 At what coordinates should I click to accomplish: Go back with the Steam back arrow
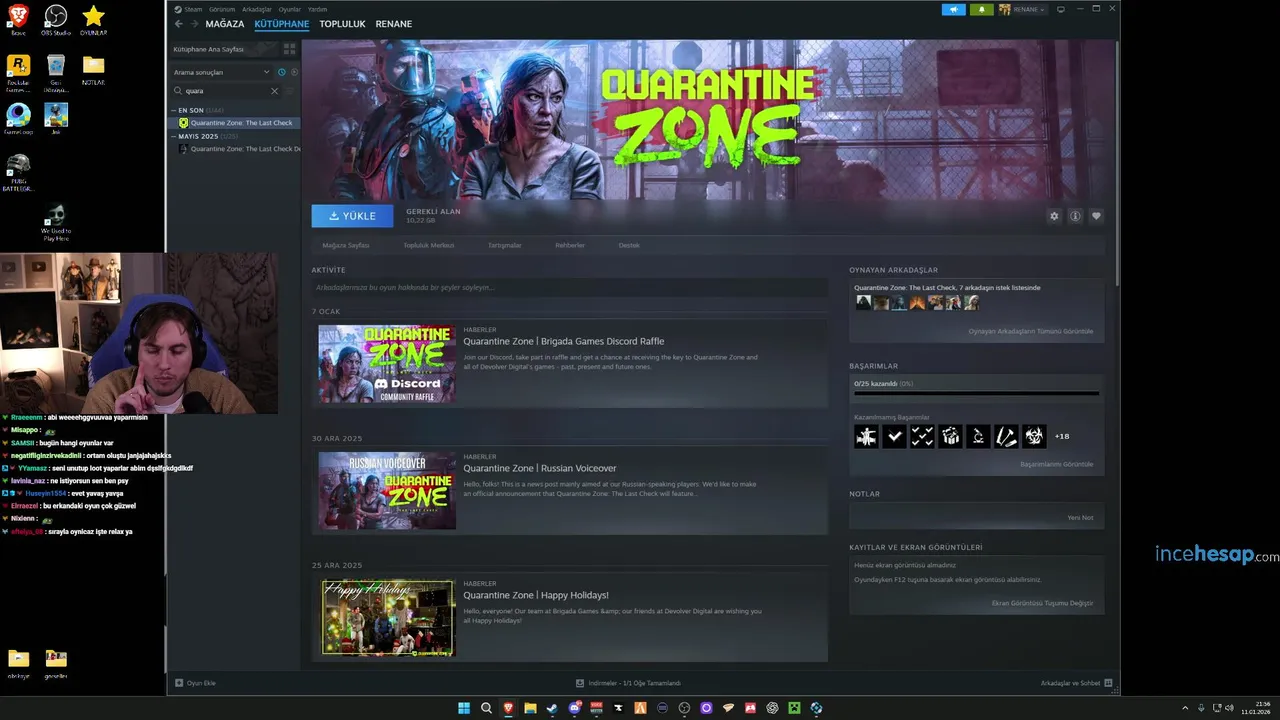178,24
